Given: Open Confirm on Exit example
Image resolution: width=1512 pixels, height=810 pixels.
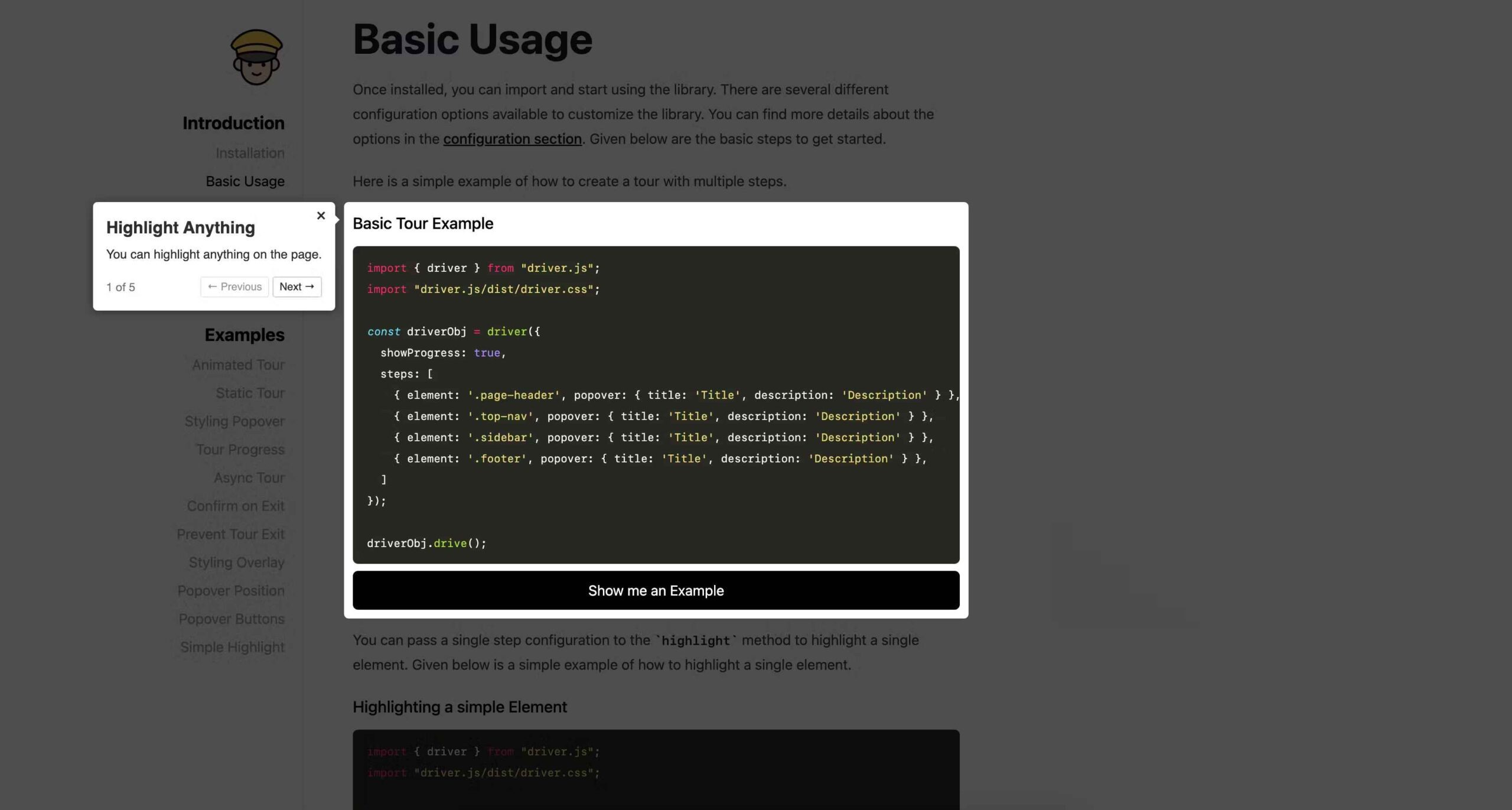Looking at the screenshot, I should [236, 506].
